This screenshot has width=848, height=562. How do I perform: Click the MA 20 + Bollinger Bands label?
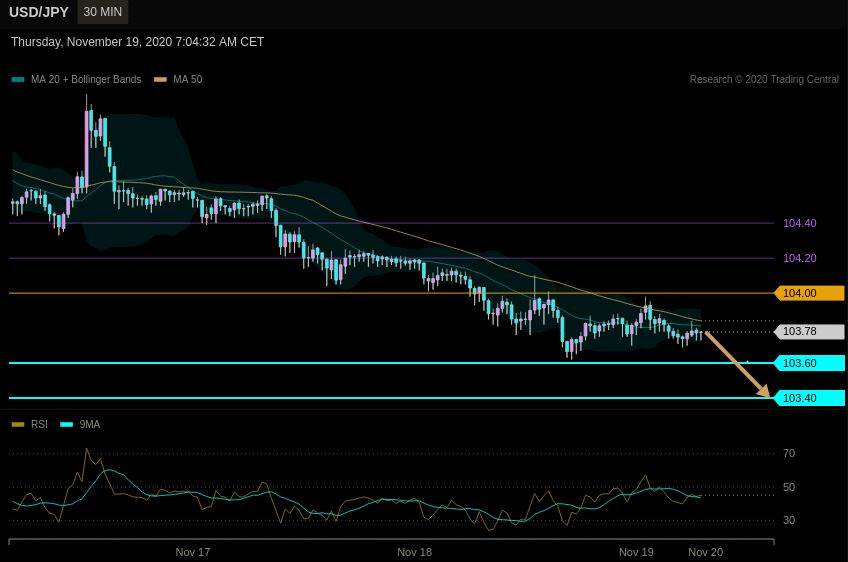(86, 80)
